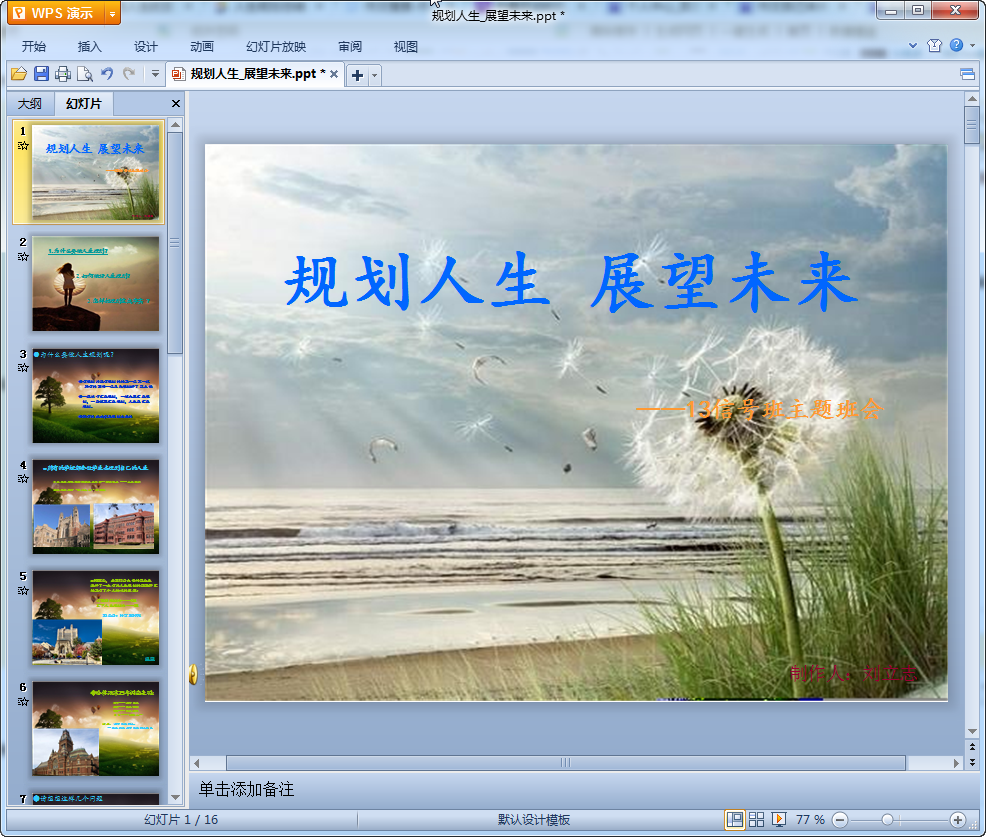986x837 pixels.
Task: Open the 插入 ribbon tab
Action: point(89,47)
